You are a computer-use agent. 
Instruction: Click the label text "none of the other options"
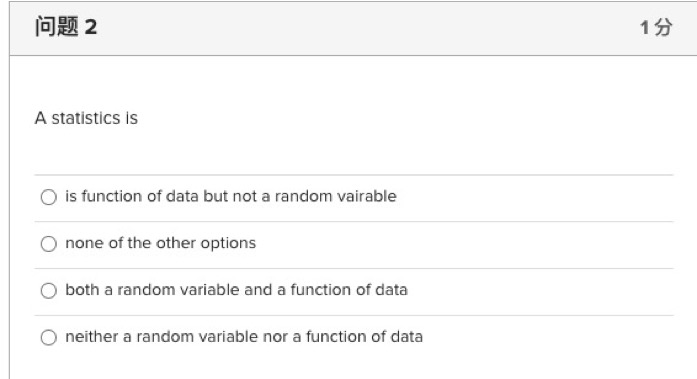point(160,243)
